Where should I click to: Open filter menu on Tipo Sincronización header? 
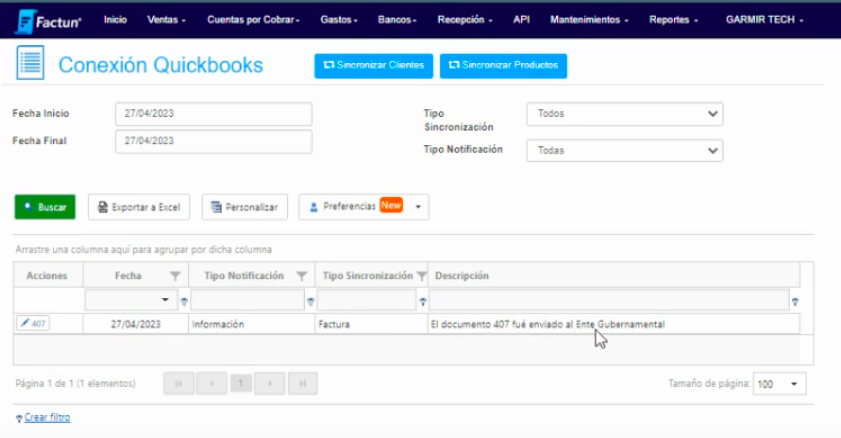point(422,276)
